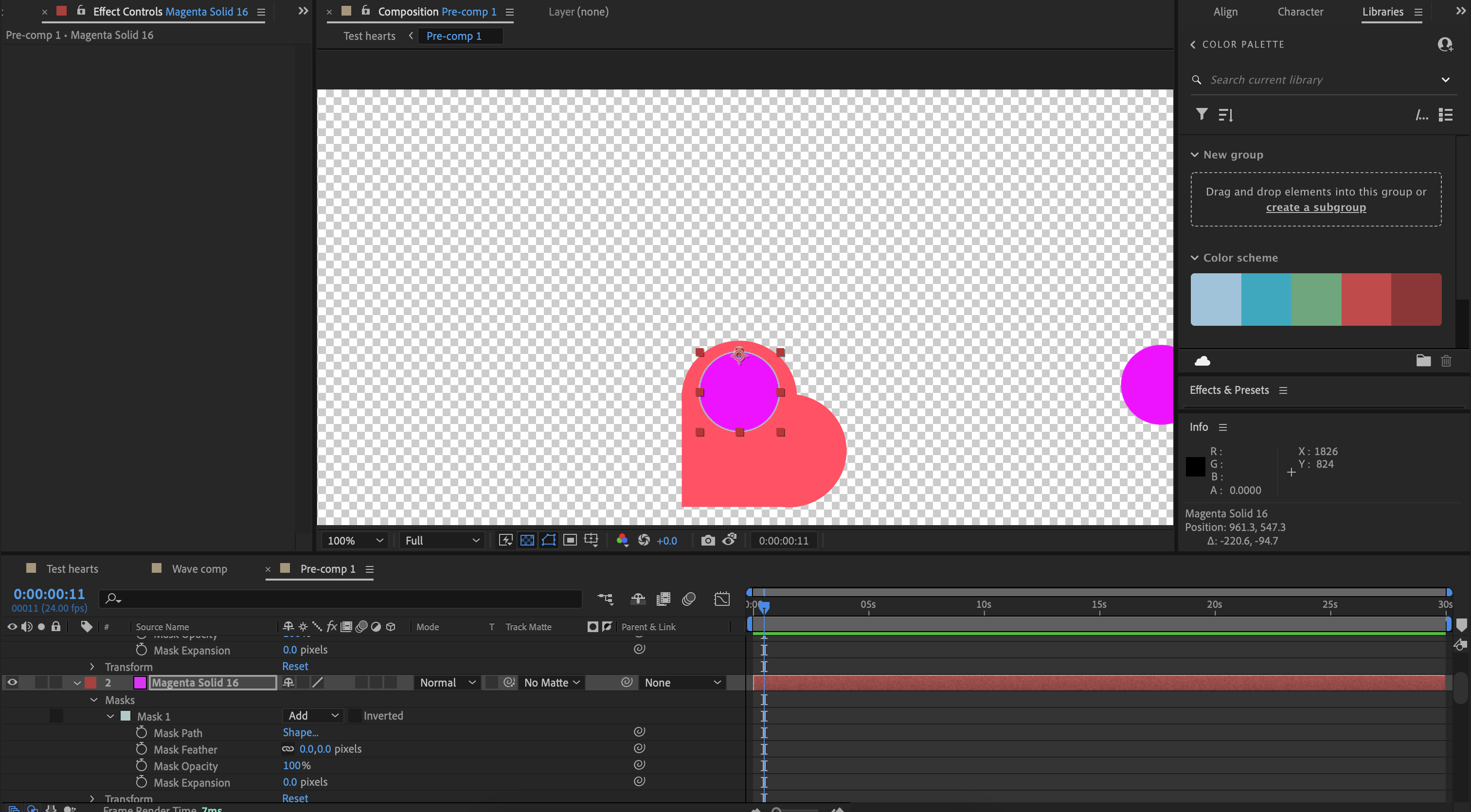Enable Frame Blending for the composition
The height and width of the screenshot is (812, 1471).
664,599
